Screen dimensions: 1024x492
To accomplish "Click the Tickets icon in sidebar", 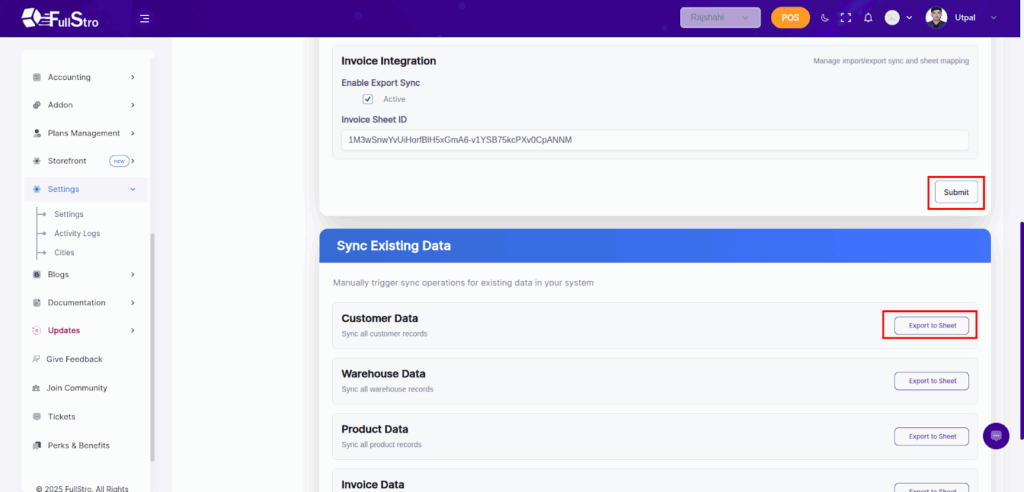I will click(37, 417).
